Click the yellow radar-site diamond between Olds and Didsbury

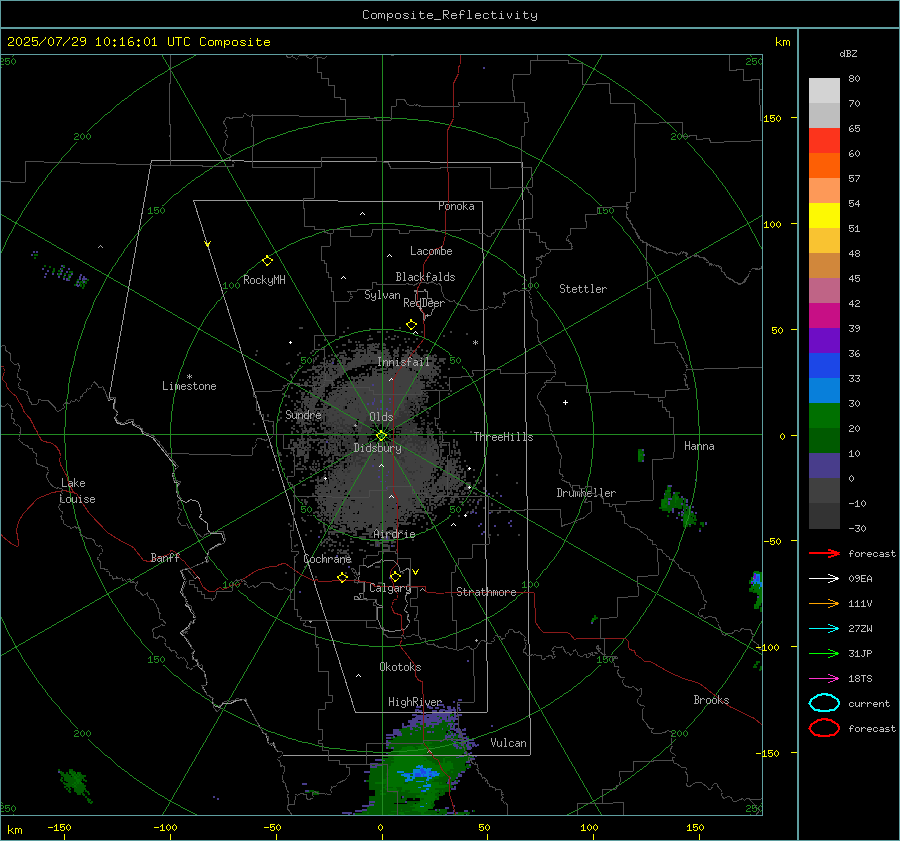coord(381,436)
